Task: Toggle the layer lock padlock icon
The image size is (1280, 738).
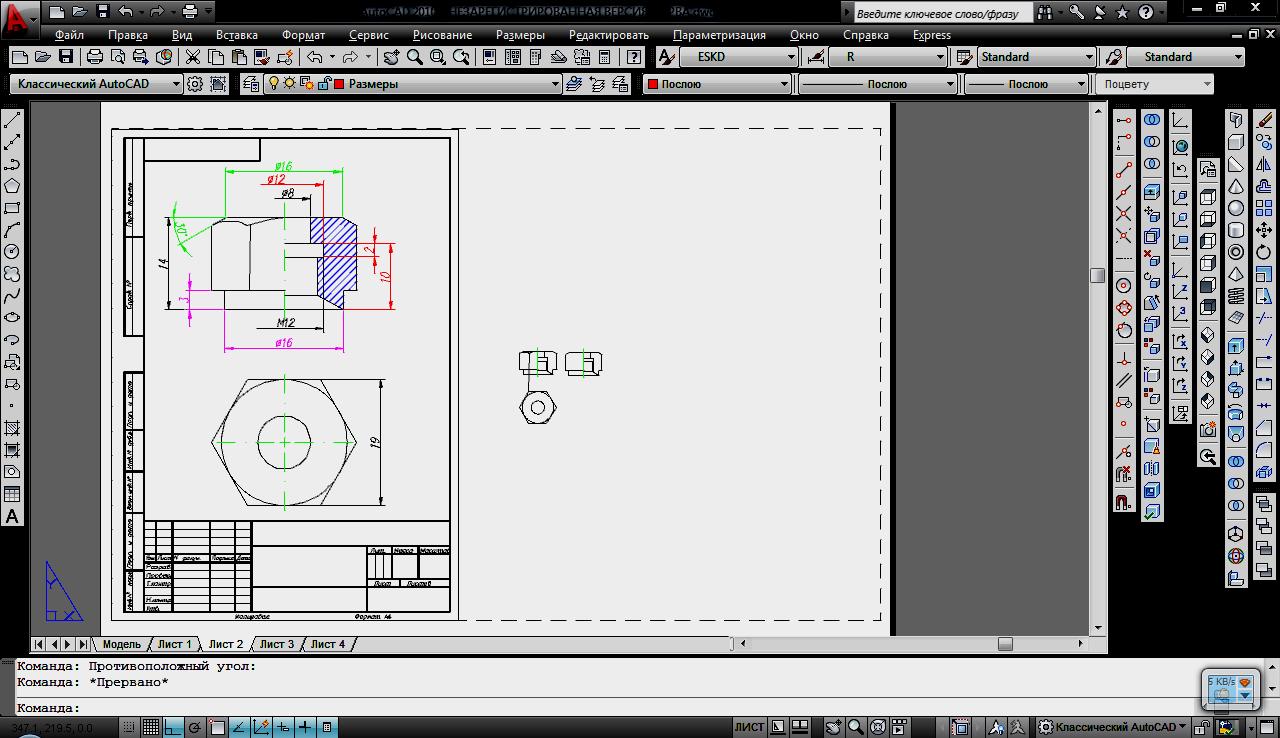Action: [x=325, y=84]
